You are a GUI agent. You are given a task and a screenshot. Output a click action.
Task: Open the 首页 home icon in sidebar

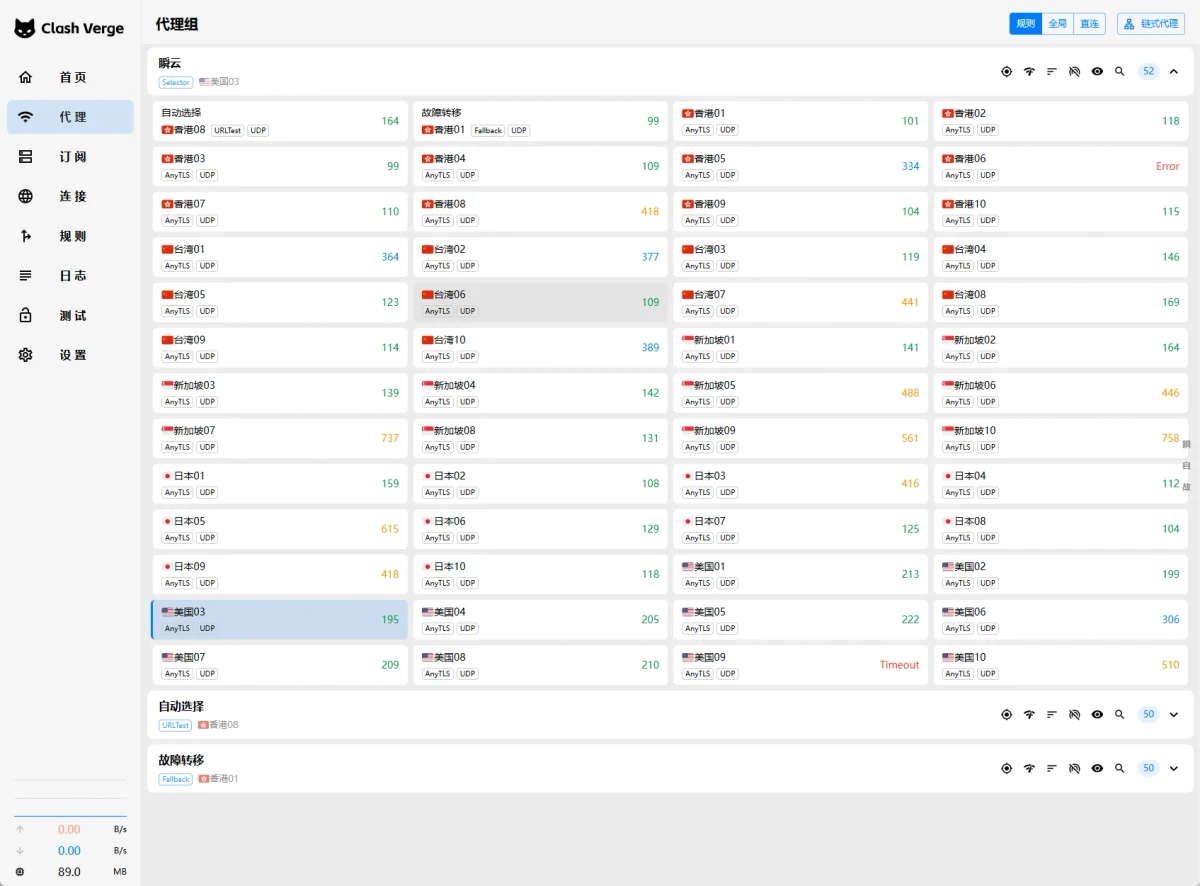click(x=26, y=77)
